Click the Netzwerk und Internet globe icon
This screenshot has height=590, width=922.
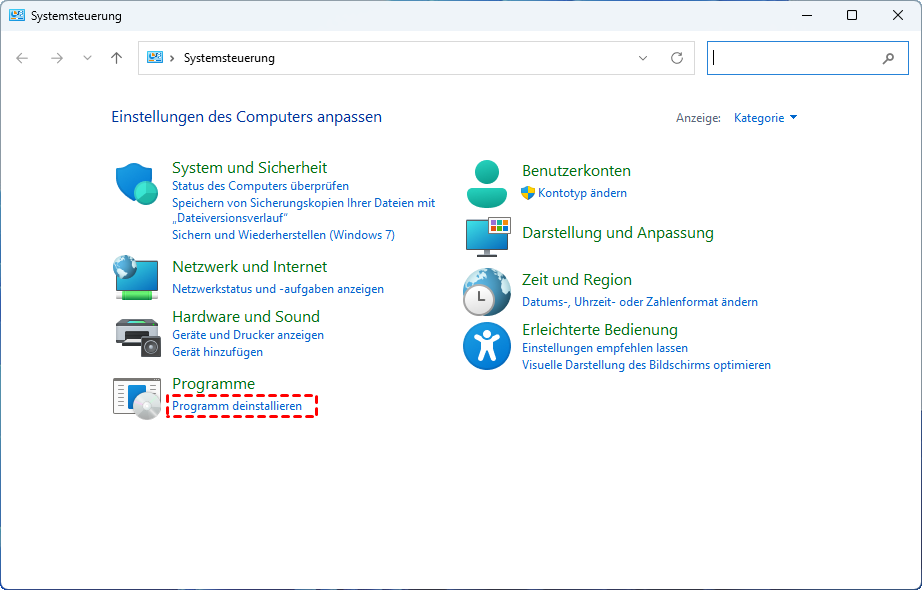137,277
